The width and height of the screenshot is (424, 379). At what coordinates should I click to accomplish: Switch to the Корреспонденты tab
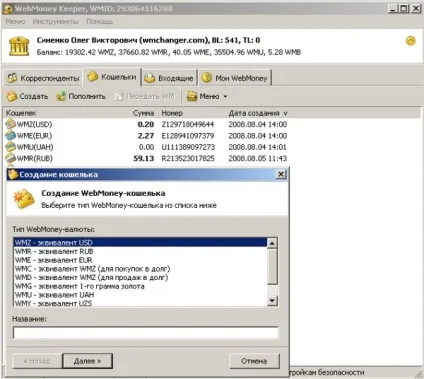(x=43, y=78)
